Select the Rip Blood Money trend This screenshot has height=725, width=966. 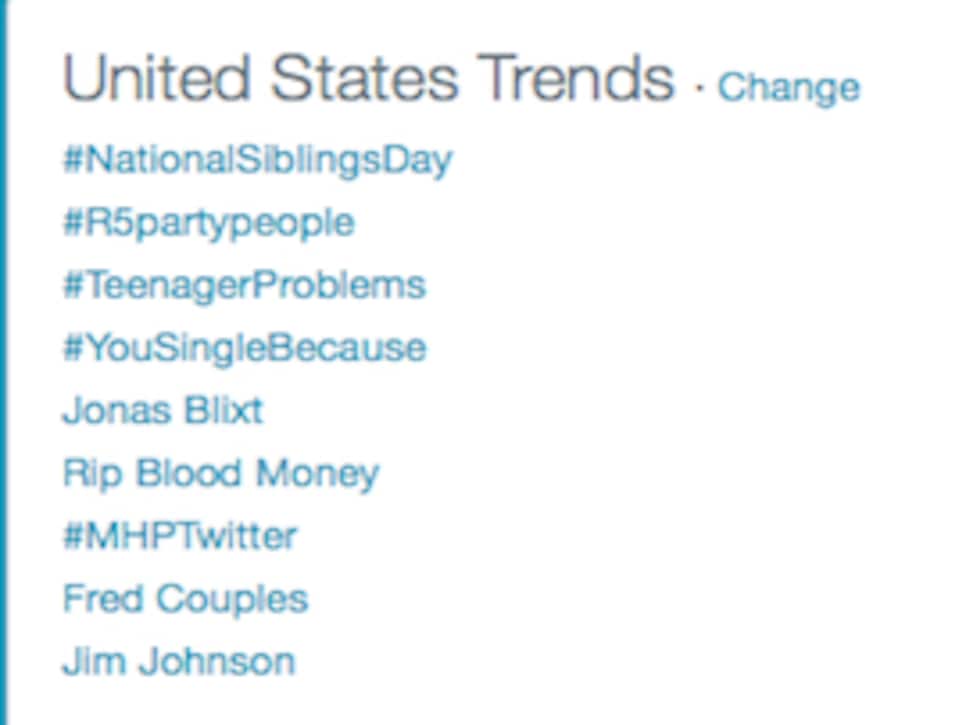[x=221, y=474]
